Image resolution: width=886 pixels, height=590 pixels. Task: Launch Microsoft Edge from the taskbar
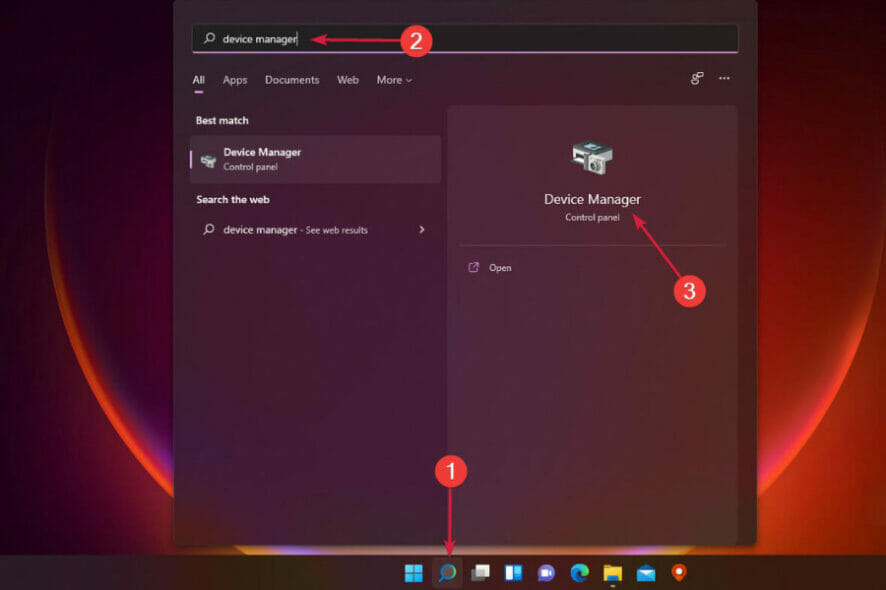click(x=579, y=573)
